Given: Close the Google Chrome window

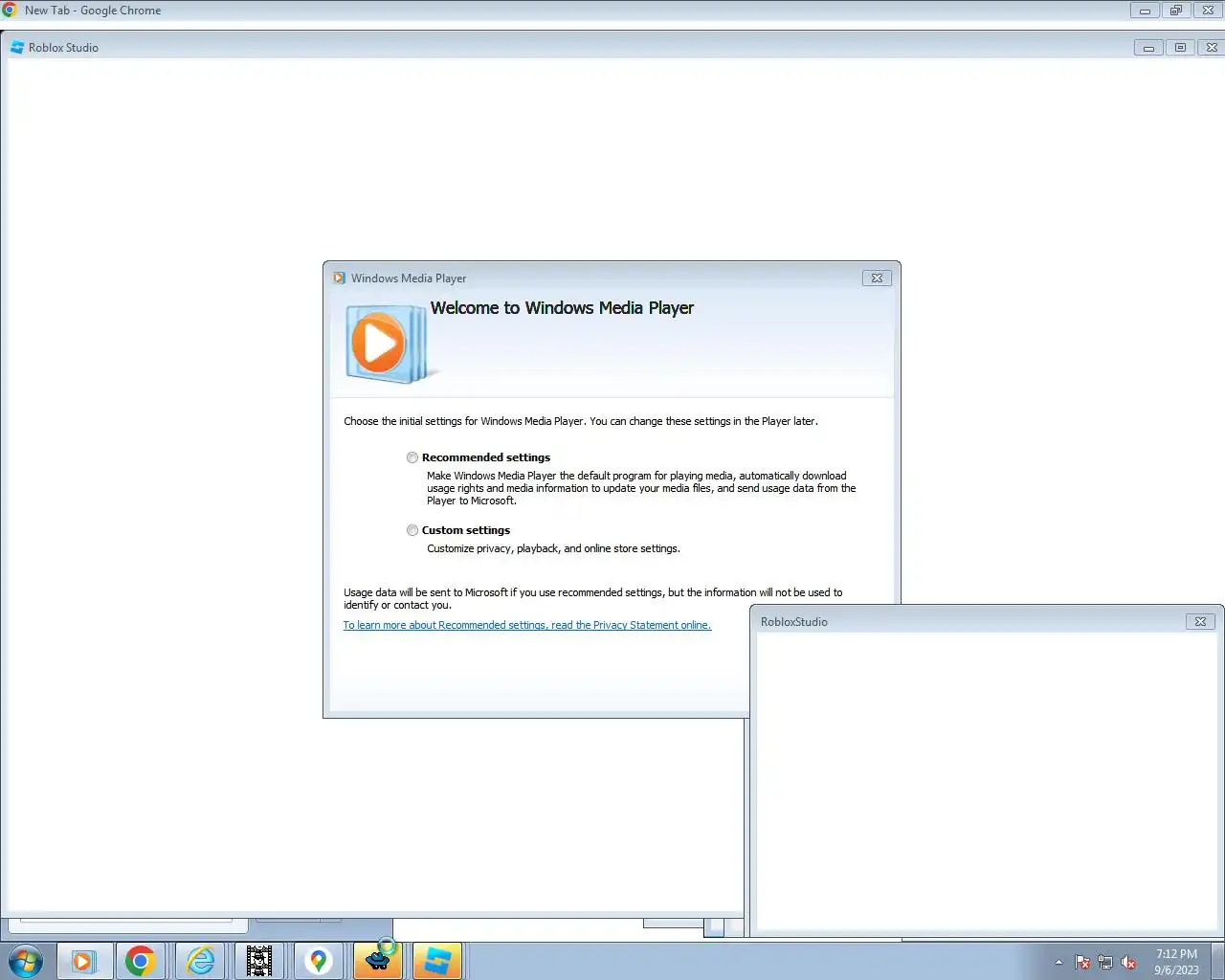Looking at the screenshot, I should [1208, 11].
